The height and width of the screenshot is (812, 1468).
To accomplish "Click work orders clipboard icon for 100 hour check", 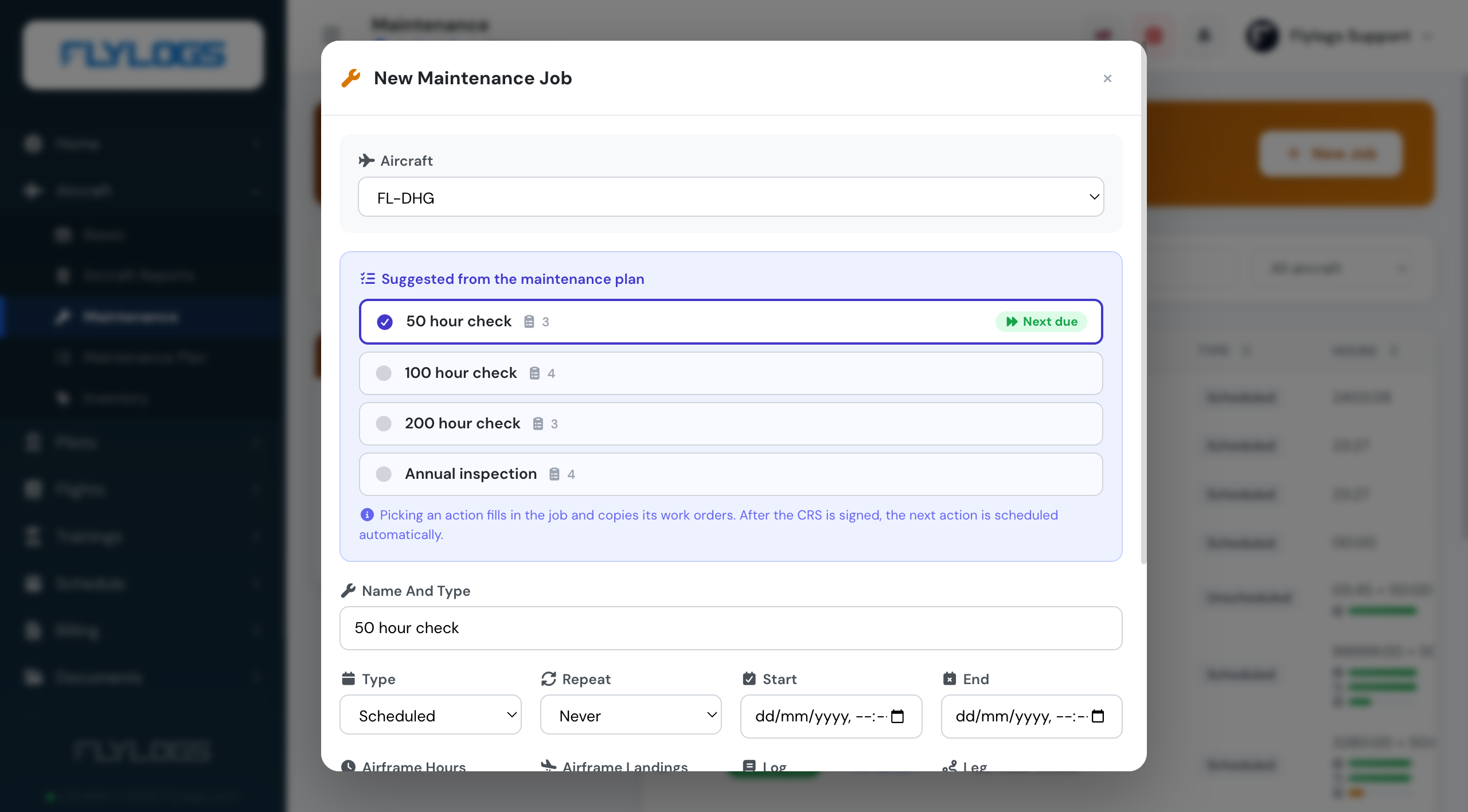I will 534,373.
